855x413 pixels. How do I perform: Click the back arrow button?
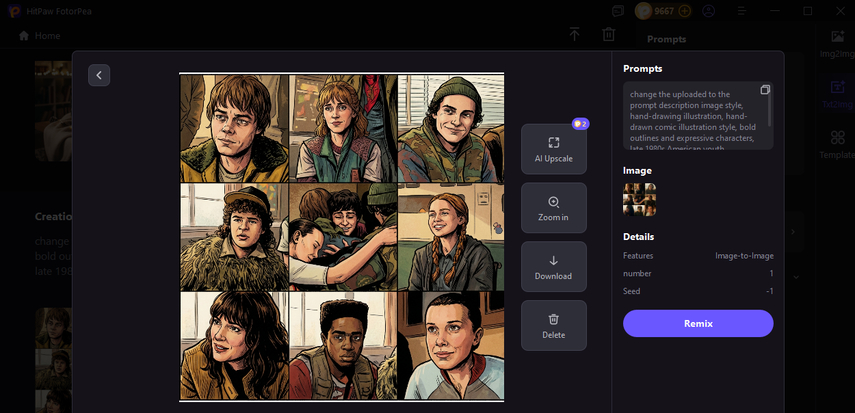[x=99, y=75]
